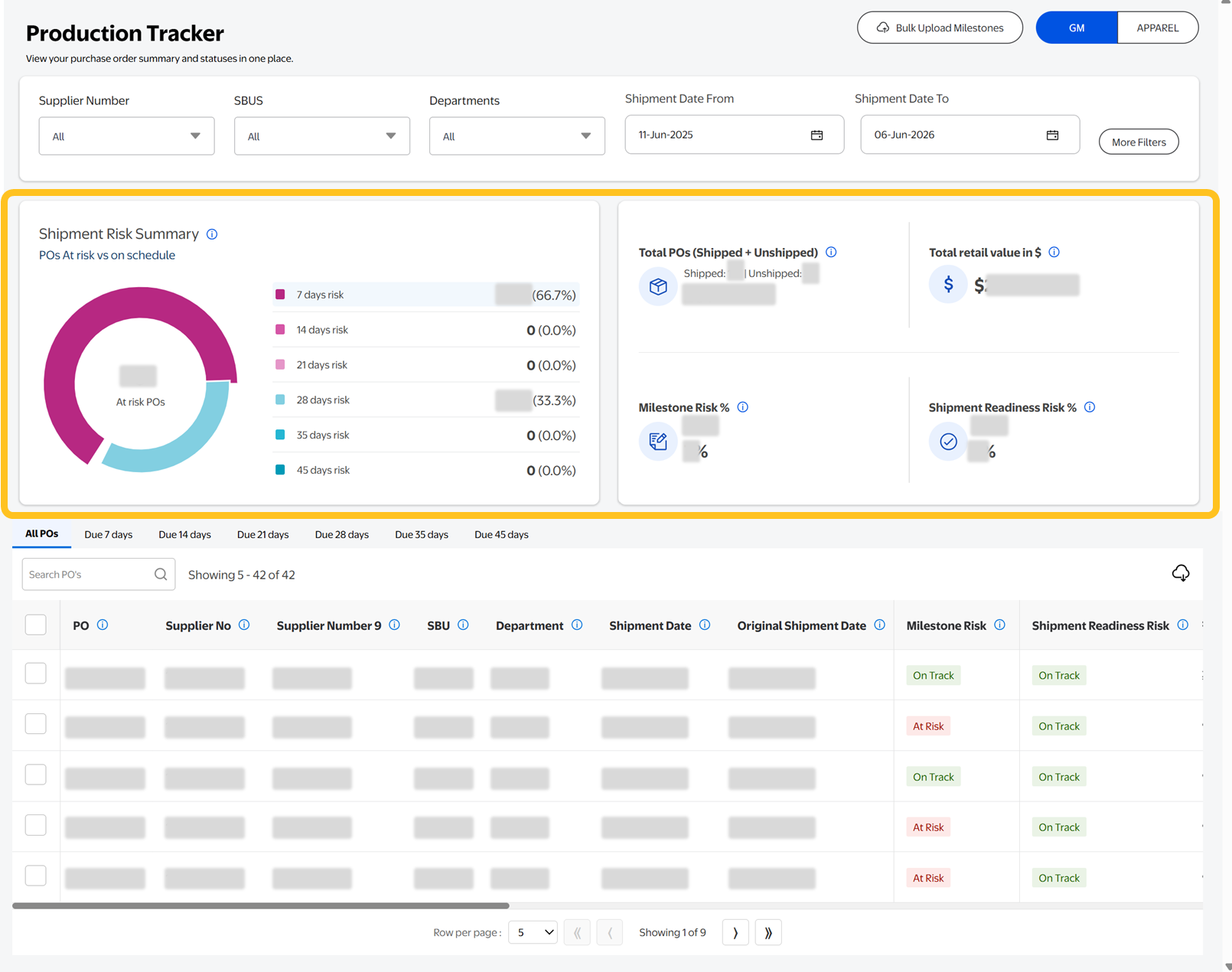Click info icon next to Shipment Risk Summary
The height and width of the screenshot is (972, 1232).
212,234
